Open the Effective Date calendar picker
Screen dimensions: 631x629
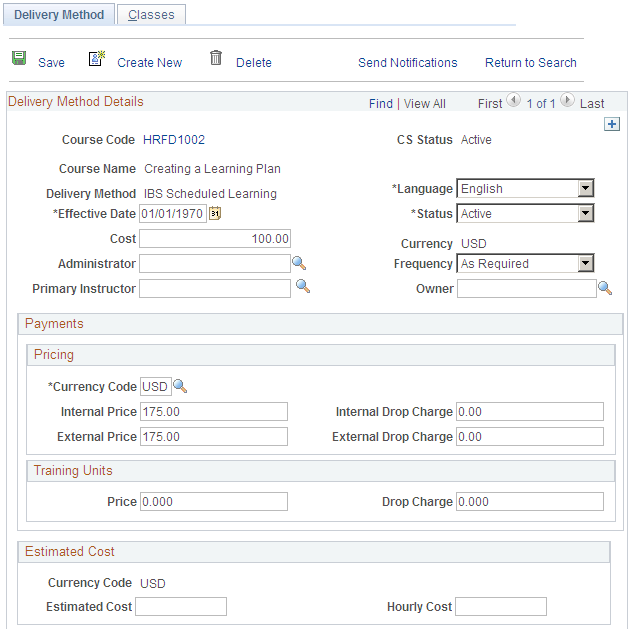coord(215,213)
